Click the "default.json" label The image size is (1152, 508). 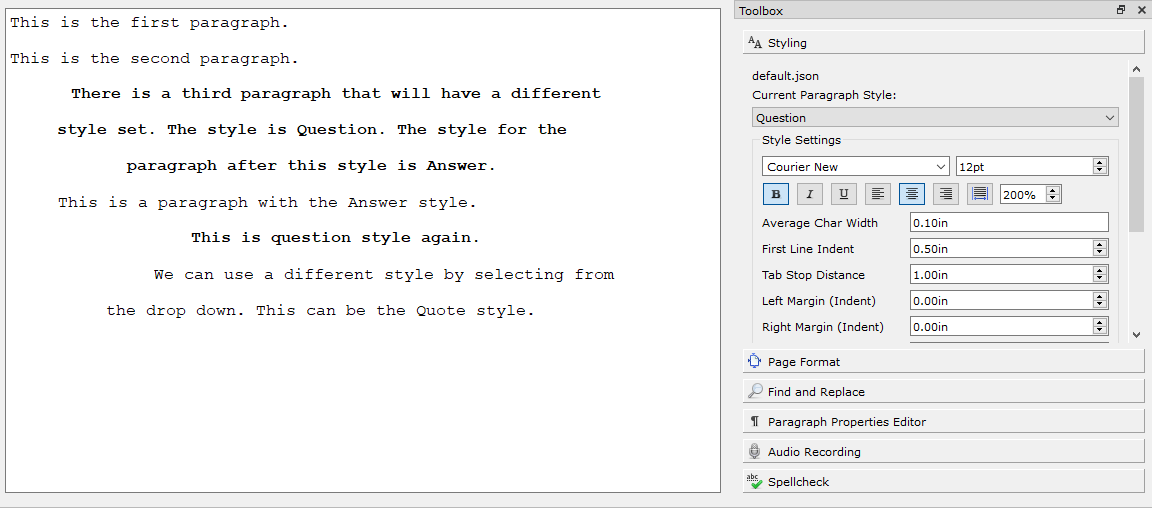785,76
